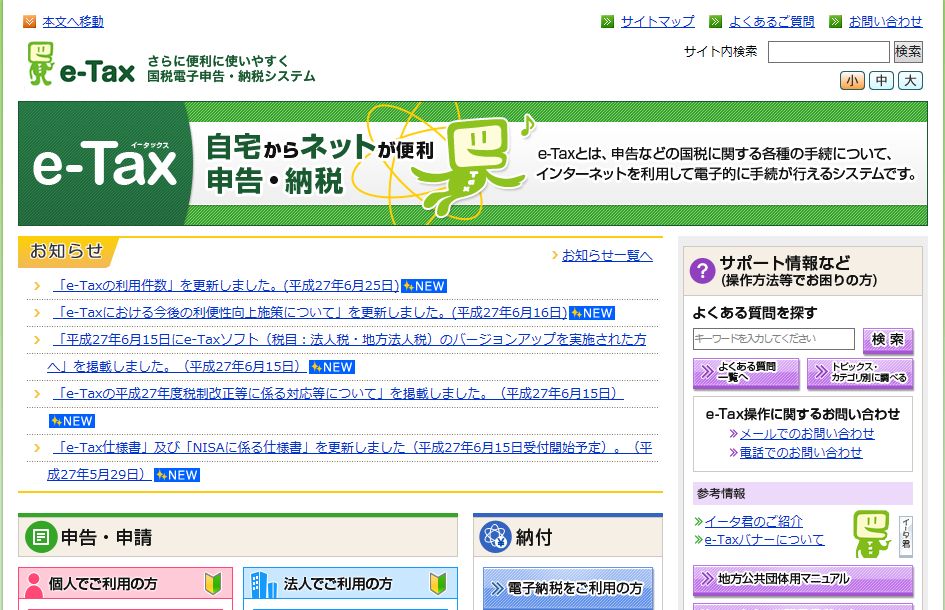Click the yellow chevron bullet before 平成27年度税制改正 news
Viewport: 945px width, 610px height.
click(37, 394)
